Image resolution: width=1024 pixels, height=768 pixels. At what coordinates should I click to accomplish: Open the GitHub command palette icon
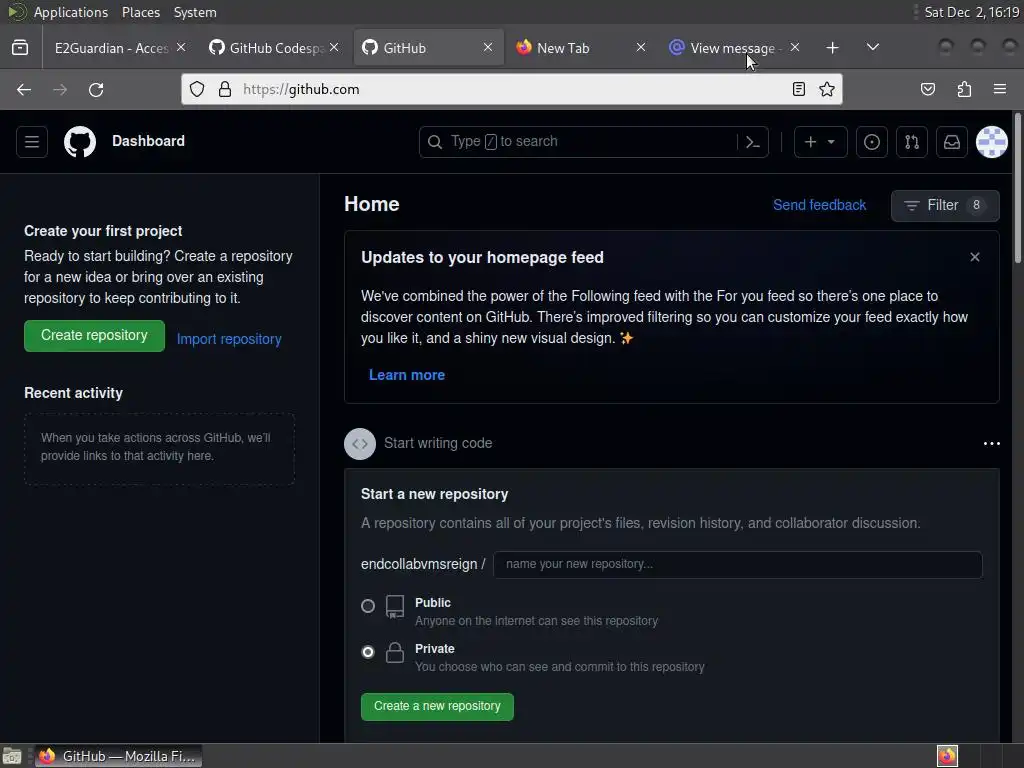pyautogui.click(x=752, y=142)
